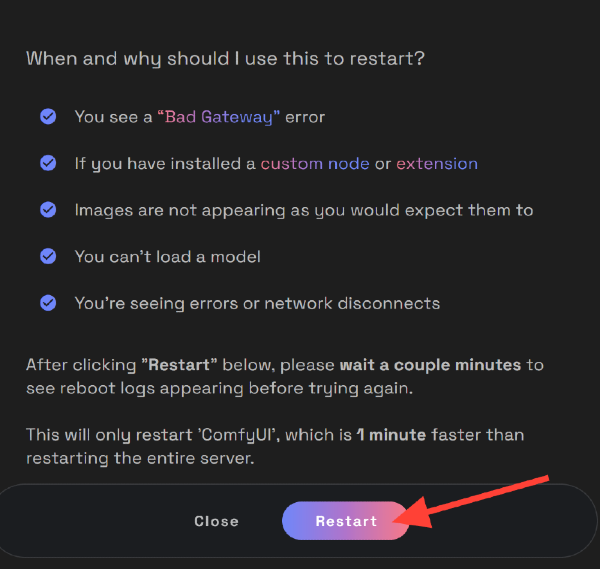Click the "Bad Gateway" highlighted text
Viewport: 600px width, 569px height.
point(218,117)
